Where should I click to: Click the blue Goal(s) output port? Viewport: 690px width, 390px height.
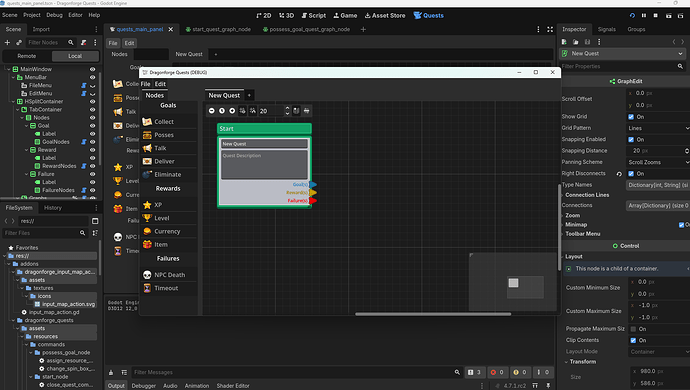[313, 184]
